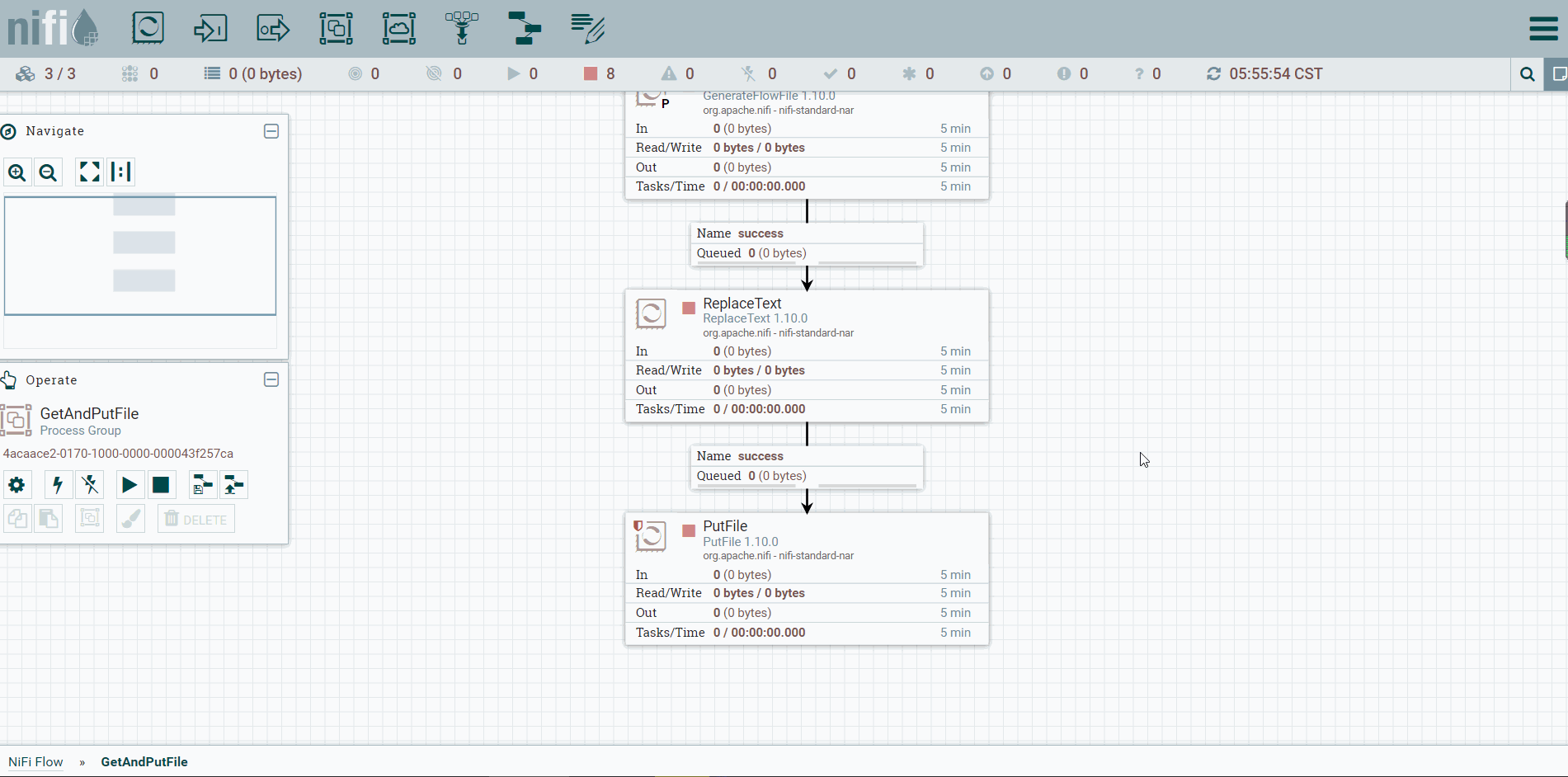Image resolution: width=1568 pixels, height=777 pixels.
Task: Click the fit-to-screen zoom icon
Action: click(89, 172)
